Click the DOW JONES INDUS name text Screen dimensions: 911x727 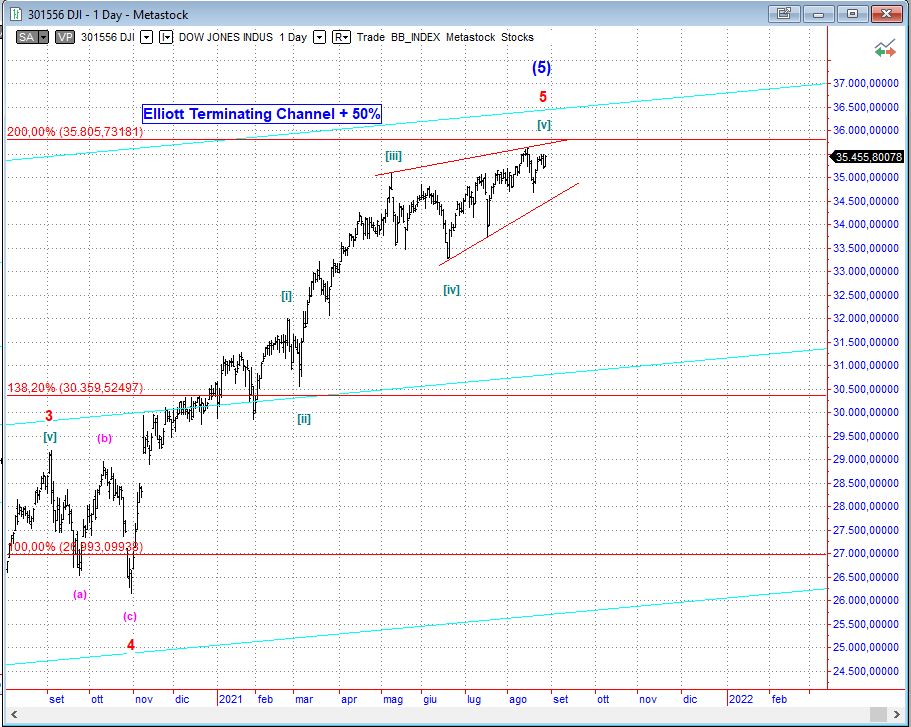(x=225, y=37)
